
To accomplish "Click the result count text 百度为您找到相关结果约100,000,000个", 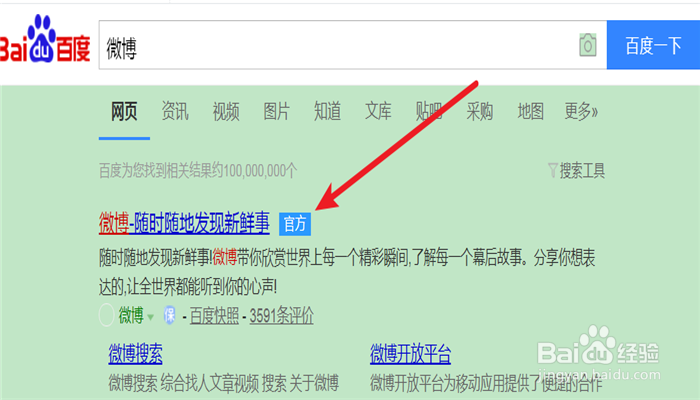I will click(198, 171).
